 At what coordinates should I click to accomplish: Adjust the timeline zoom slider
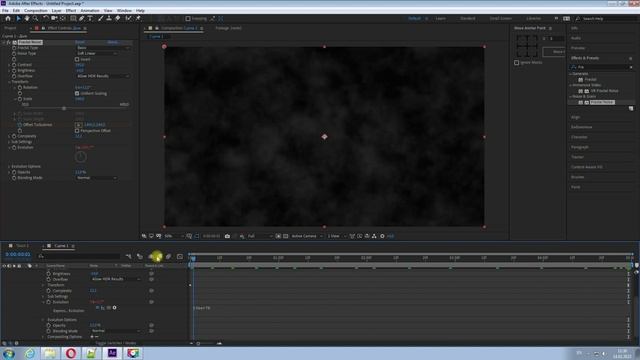coord(198,343)
